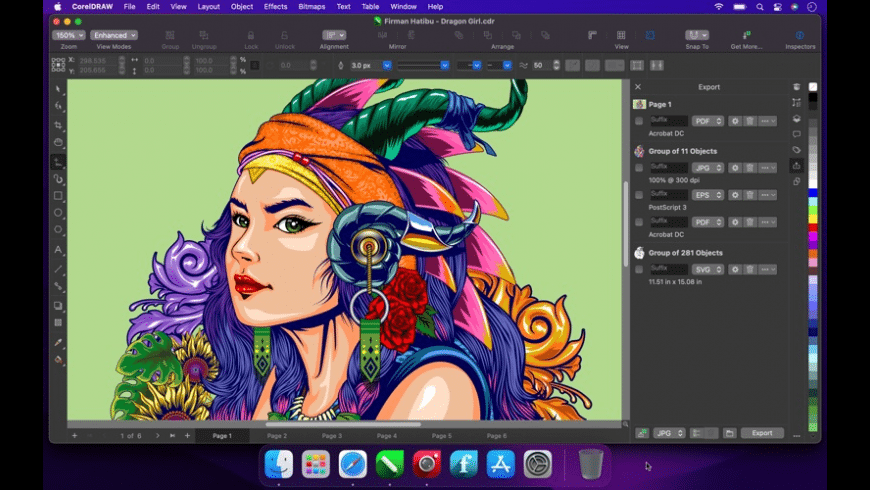Screen dimensions: 870x490
Task: Click the Get More toolbar icon
Action: pos(746,36)
